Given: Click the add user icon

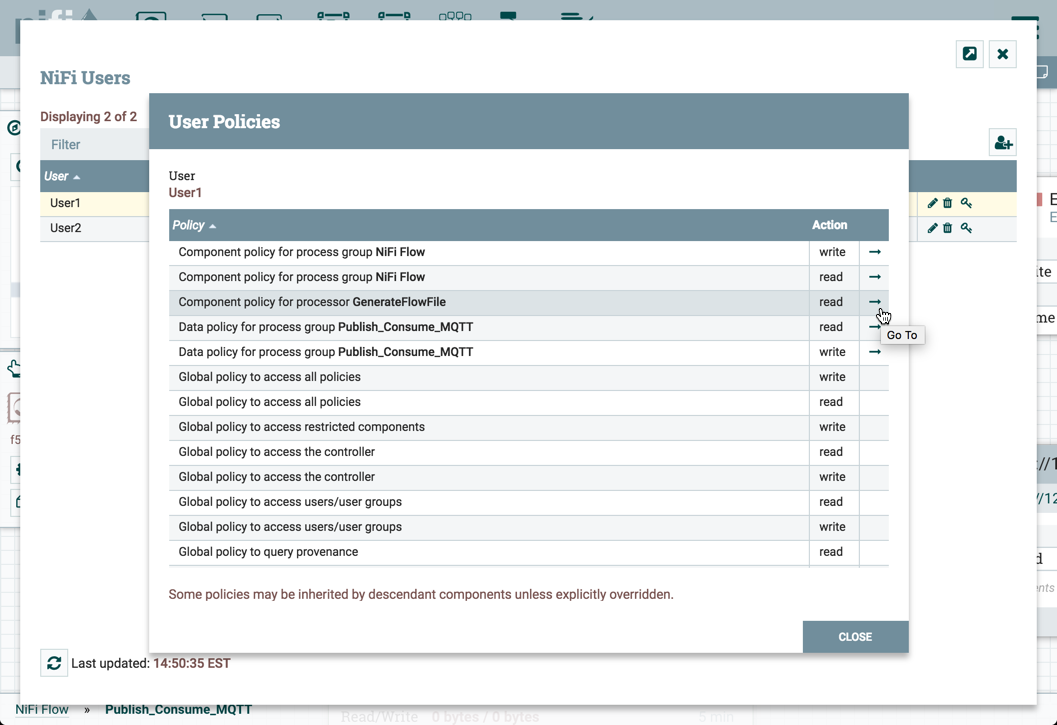Looking at the screenshot, I should 1002,142.
